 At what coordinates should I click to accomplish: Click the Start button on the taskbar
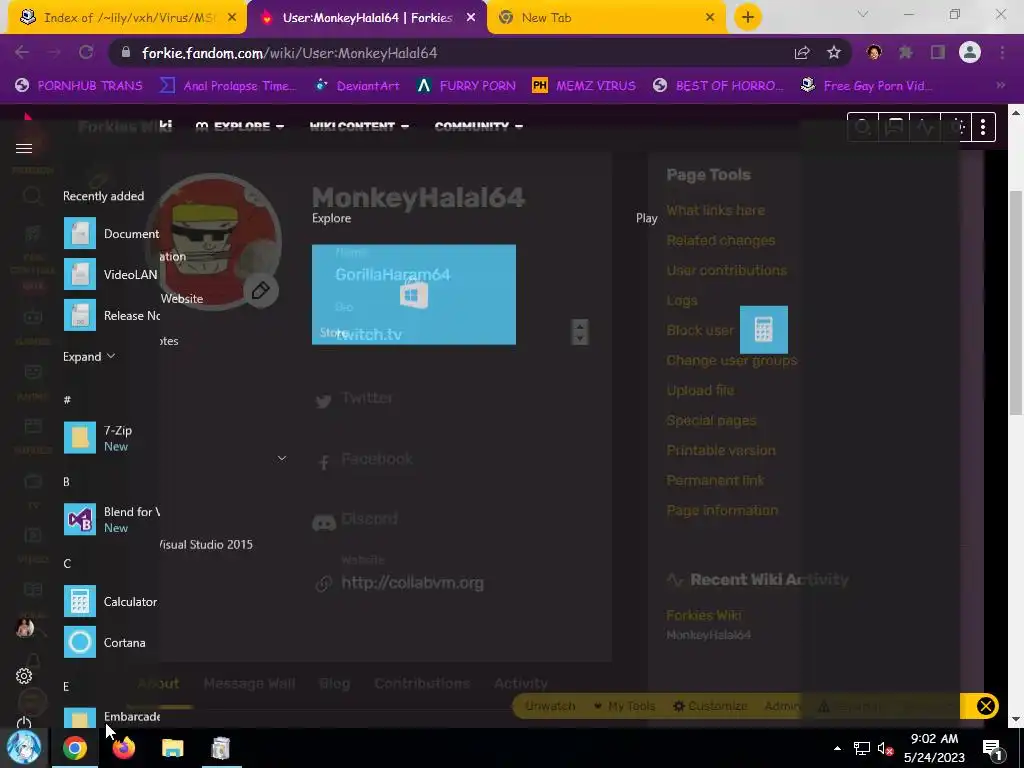24,748
